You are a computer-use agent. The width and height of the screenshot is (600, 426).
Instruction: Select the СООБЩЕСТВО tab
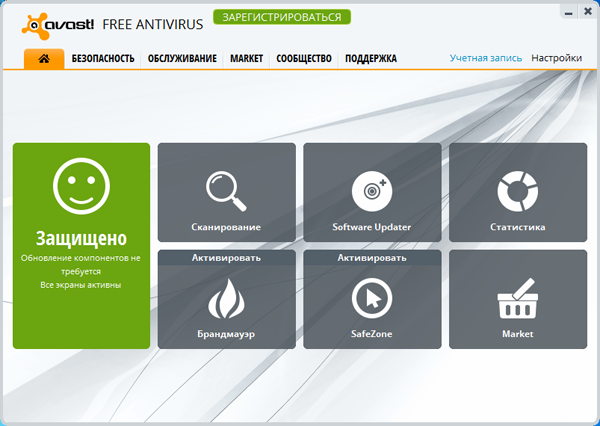point(304,59)
